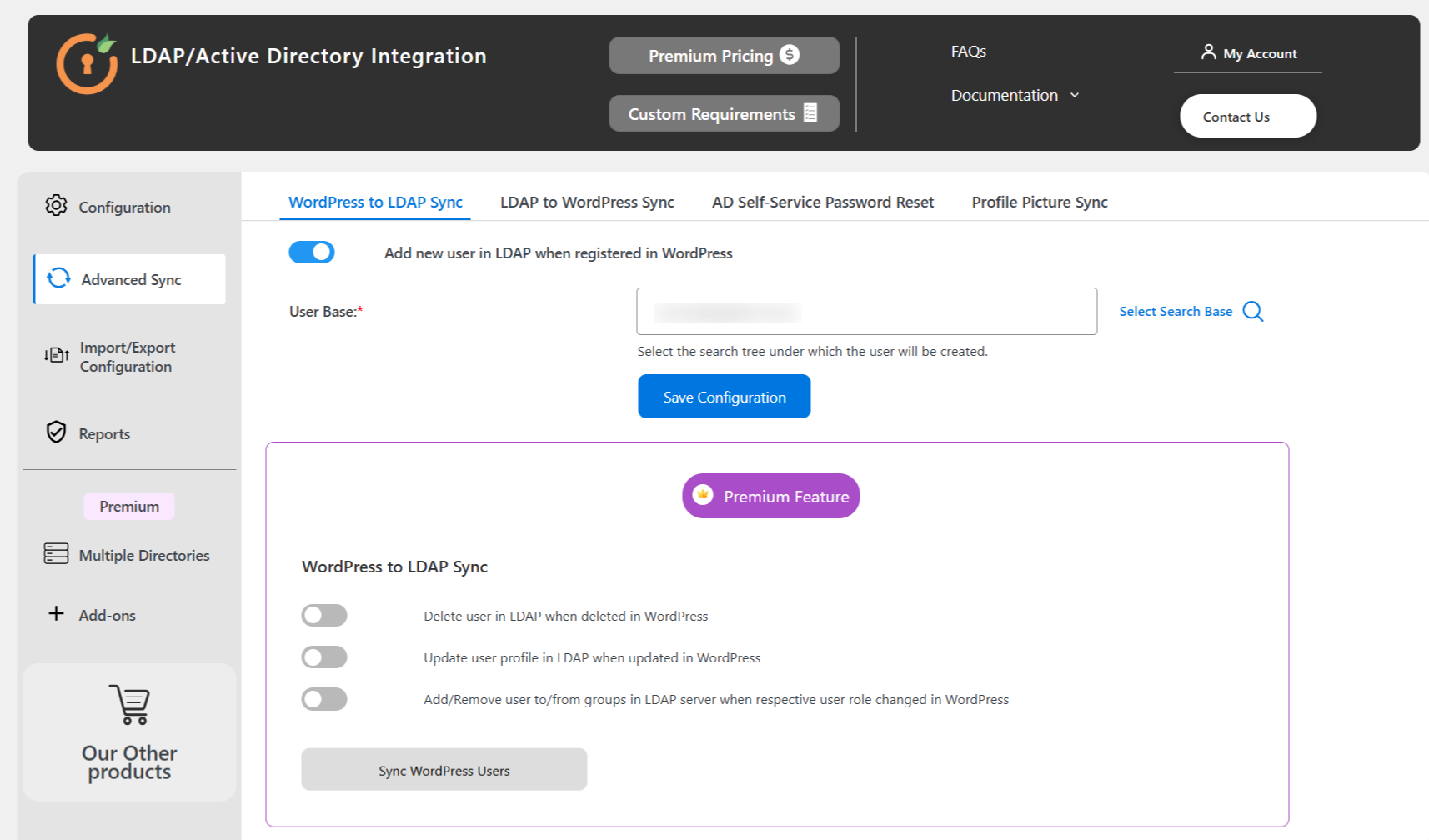Open the Premium Pricing page
The height and width of the screenshot is (840, 1429).
pyautogui.click(x=724, y=56)
